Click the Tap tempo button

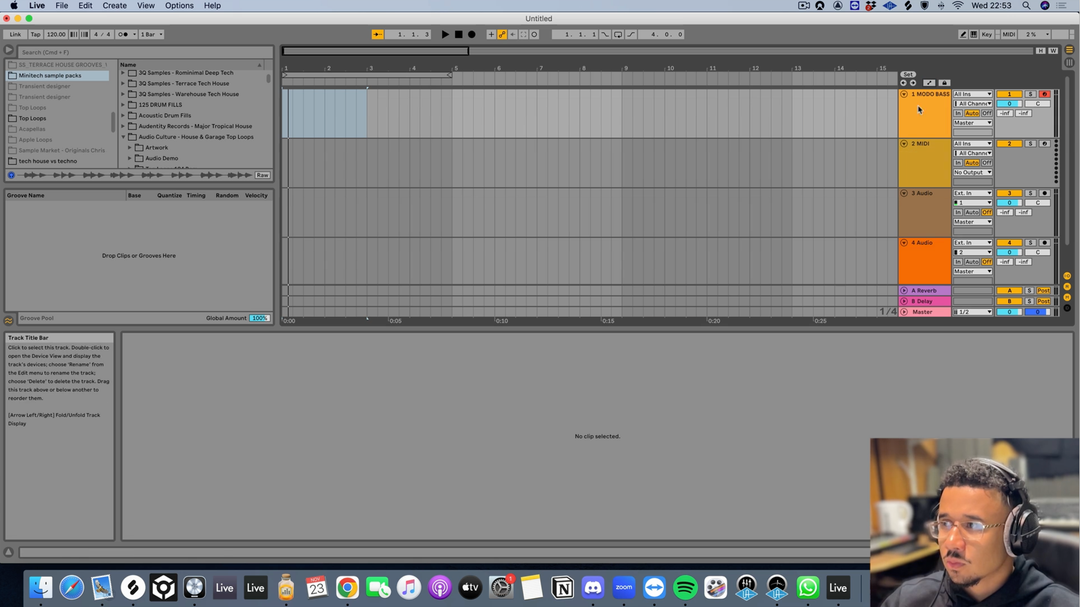[x=35, y=34]
